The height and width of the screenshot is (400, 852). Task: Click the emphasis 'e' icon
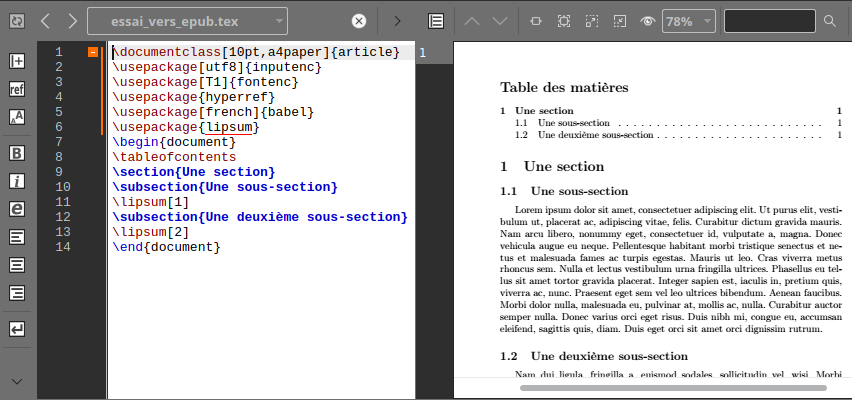pyautogui.click(x=17, y=209)
